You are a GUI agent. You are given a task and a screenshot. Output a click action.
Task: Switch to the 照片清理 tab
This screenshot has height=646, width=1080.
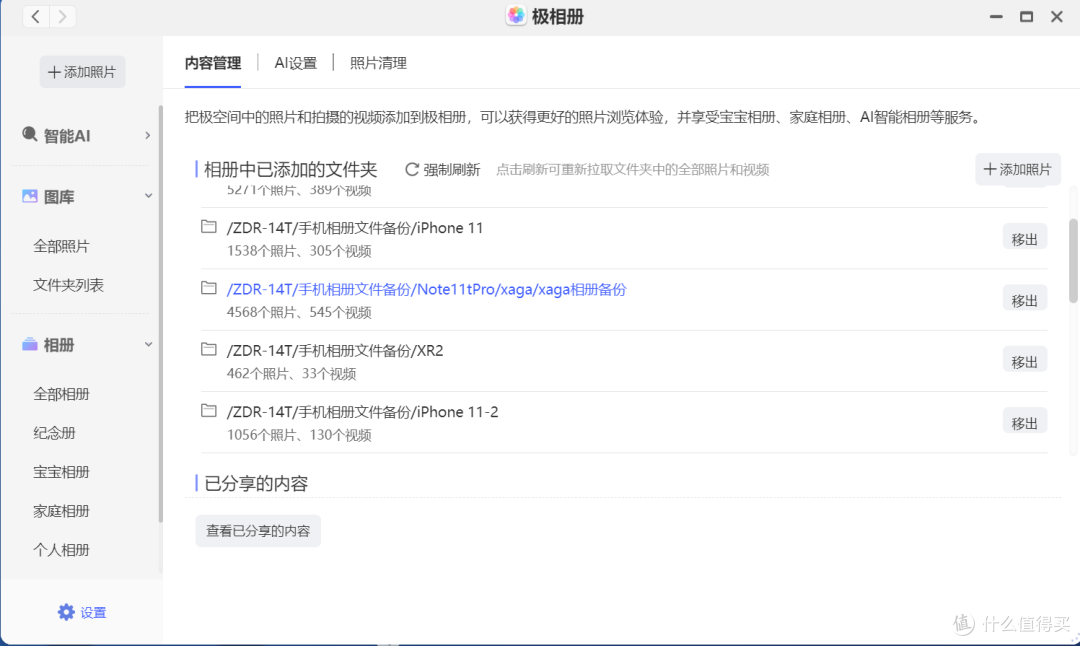click(x=378, y=63)
